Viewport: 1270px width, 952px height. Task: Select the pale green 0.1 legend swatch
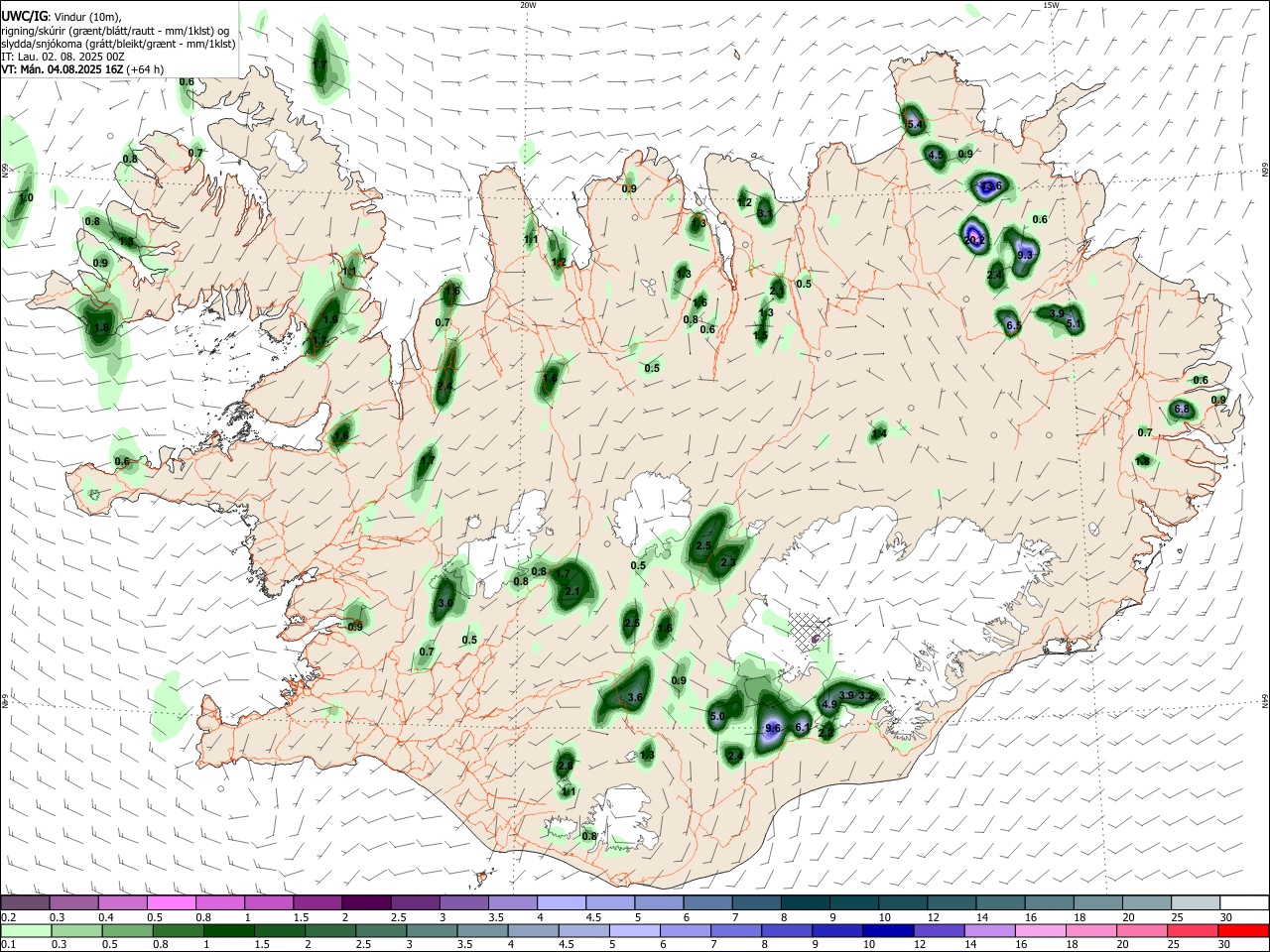[x=25, y=930]
